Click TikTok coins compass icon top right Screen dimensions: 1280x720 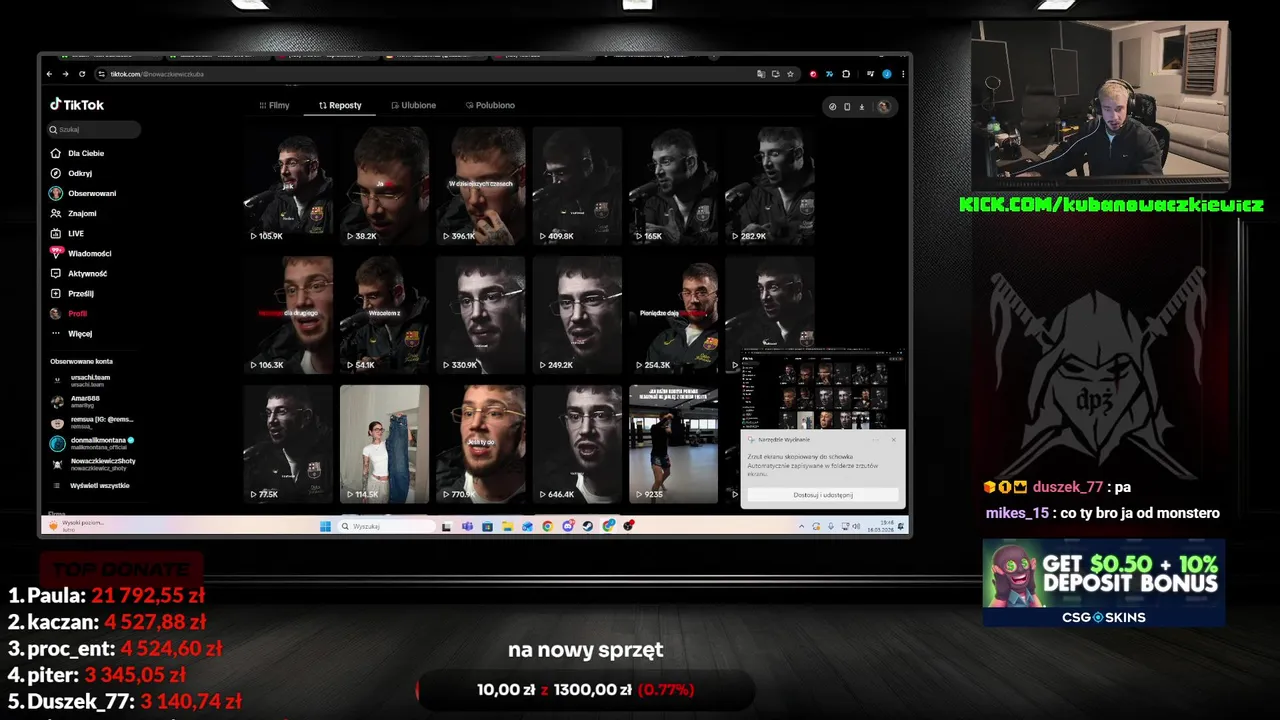pyautogui.click(x=833, y=106)
